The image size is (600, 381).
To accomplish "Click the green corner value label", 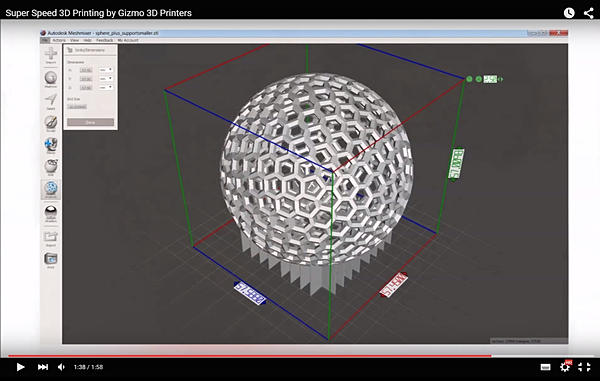I will [x=490, y=79].
